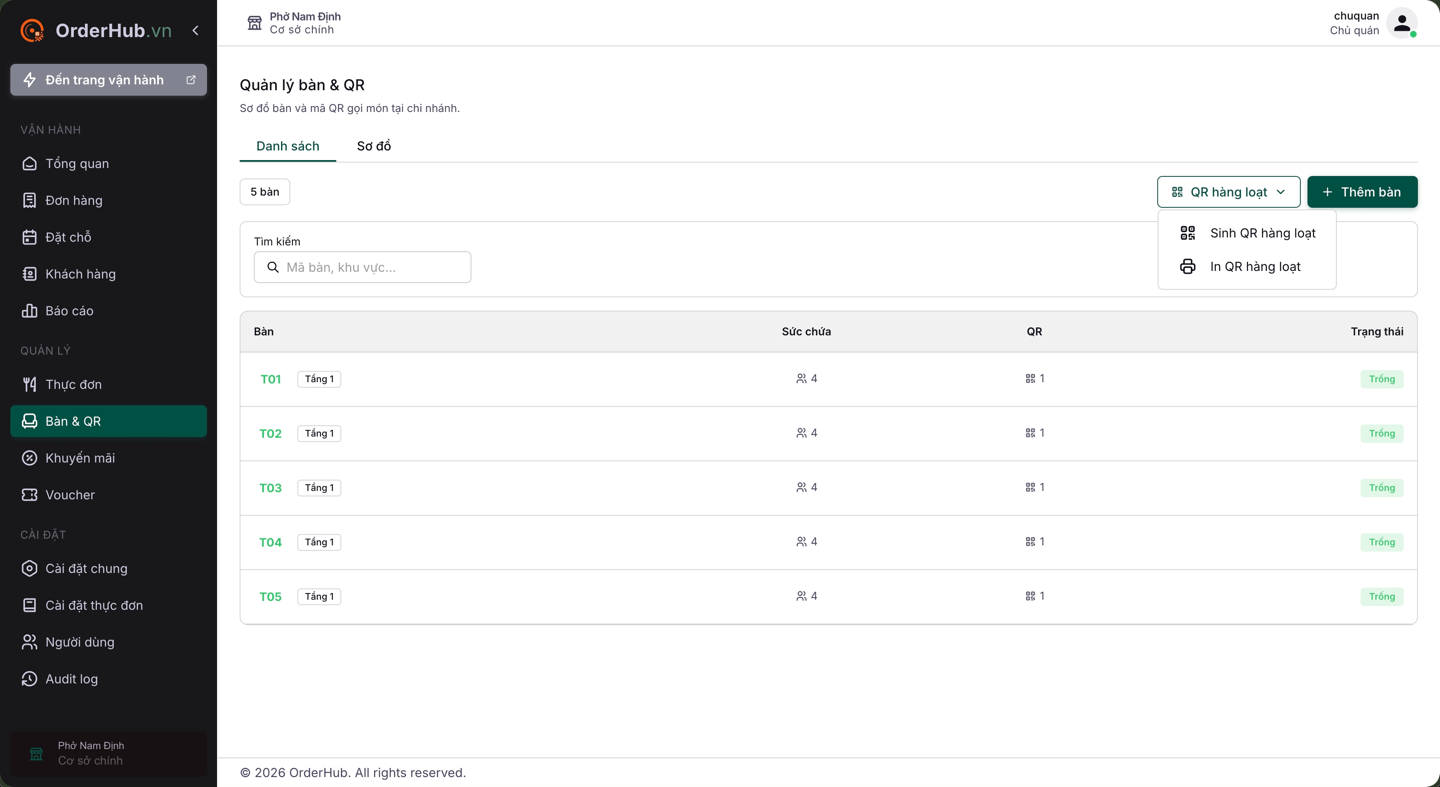Click the Trống status badge for T05
1440x787 pixels.
(x=1382, y=597)
